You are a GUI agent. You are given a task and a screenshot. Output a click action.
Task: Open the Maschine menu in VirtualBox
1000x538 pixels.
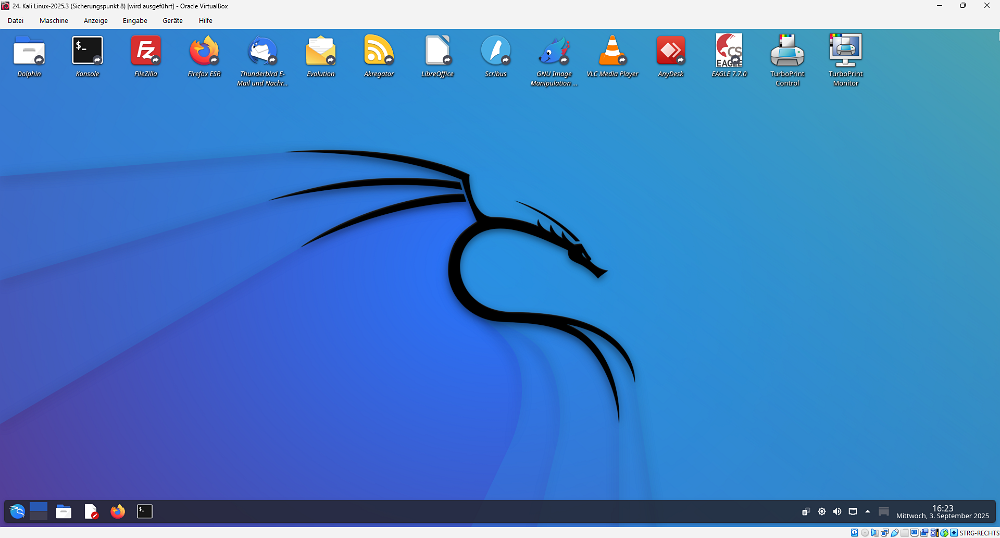click(54, 20)
